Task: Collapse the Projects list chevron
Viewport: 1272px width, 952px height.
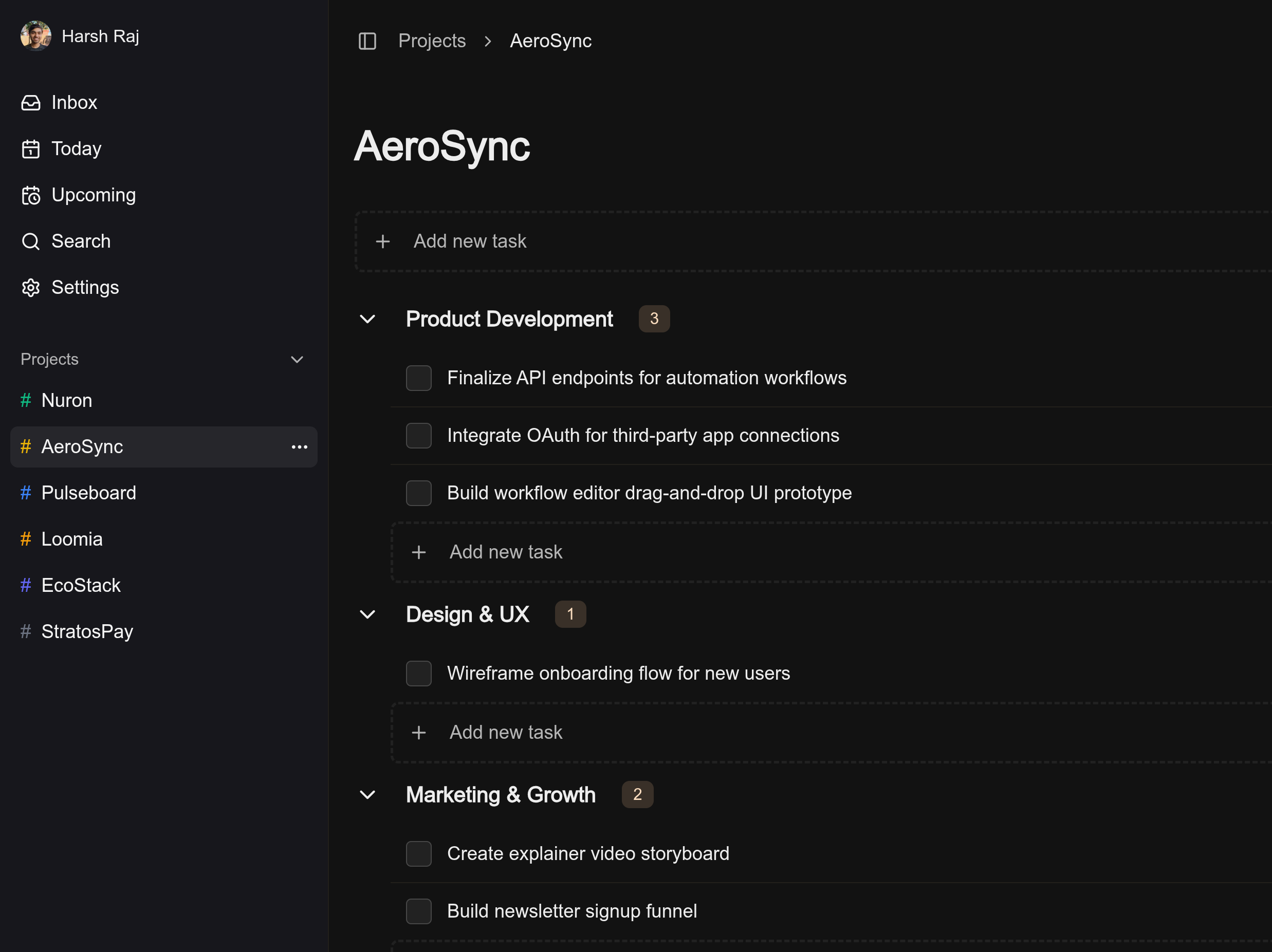Action: [297, 359]
